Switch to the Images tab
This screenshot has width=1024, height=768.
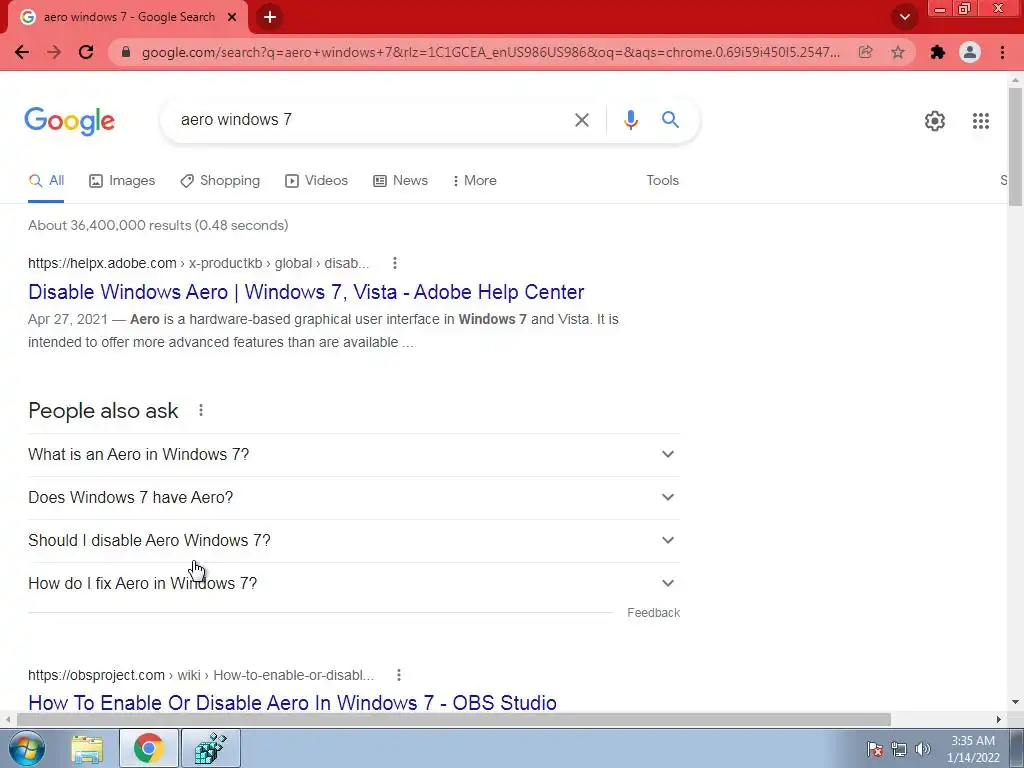click(122, 181)
